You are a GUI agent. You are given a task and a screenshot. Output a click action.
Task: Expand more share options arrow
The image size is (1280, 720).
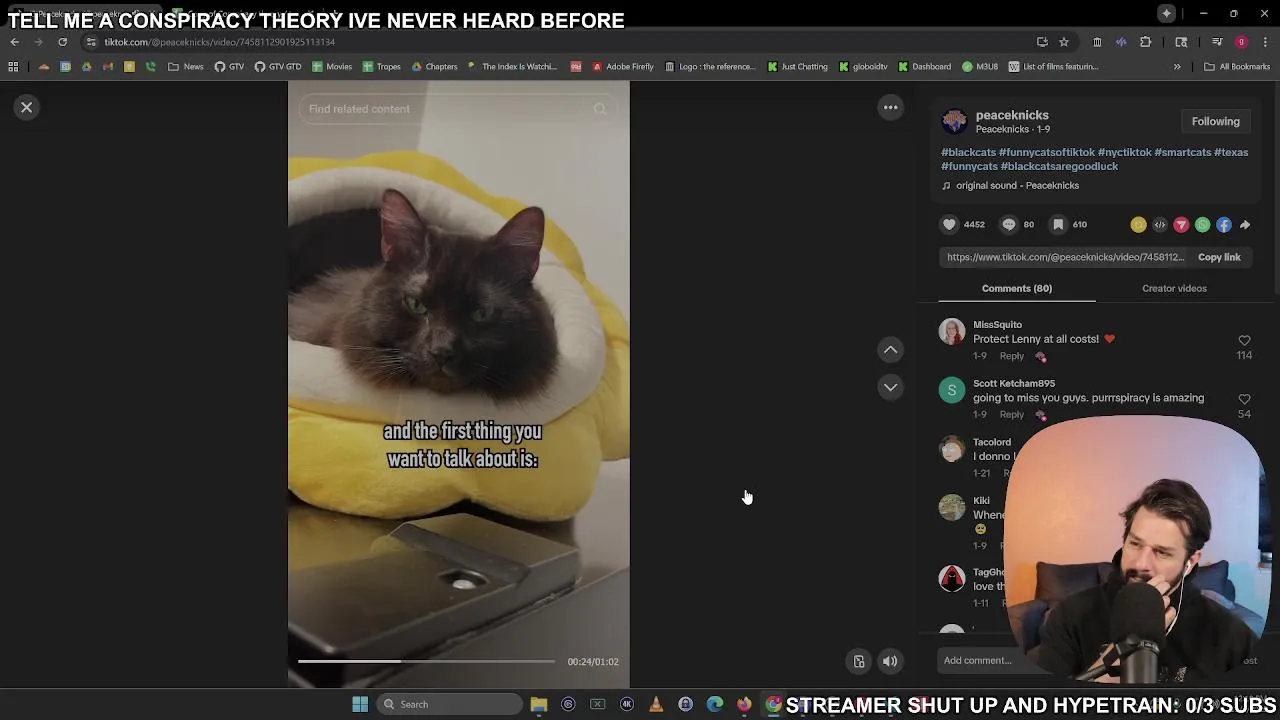click(x=1245, y=225)
